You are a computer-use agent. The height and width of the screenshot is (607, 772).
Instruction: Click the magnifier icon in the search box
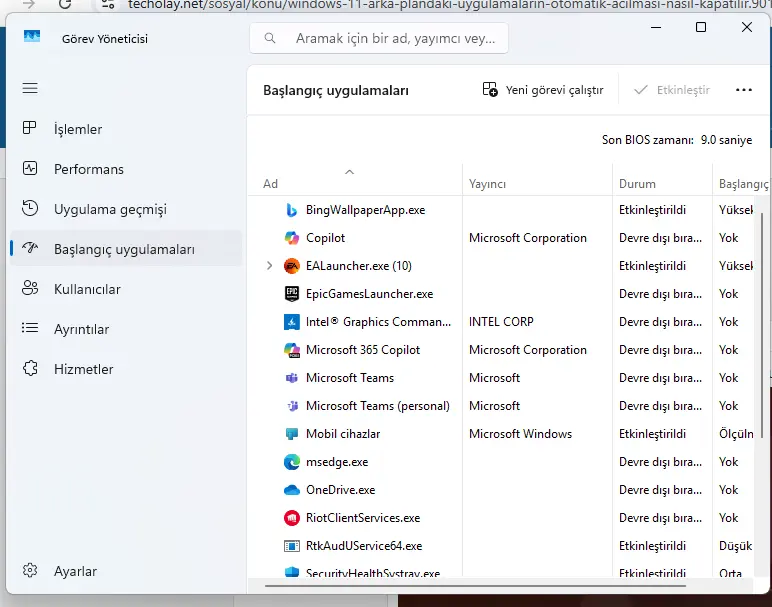tap(270, 38)
